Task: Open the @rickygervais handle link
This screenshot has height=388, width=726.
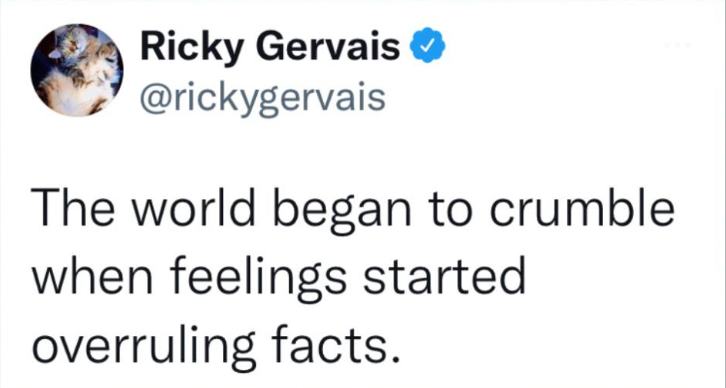Action: coord(263,100)
